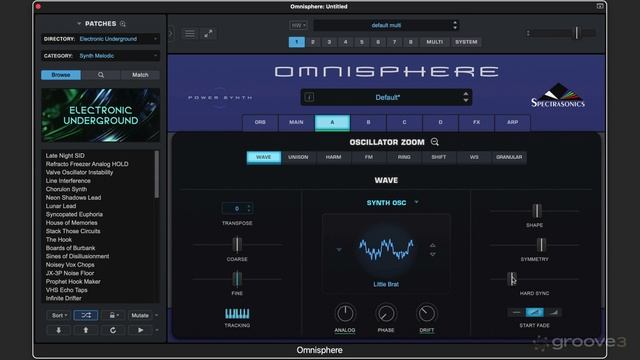Click the patch list scrollbar
This screenshot has height=360, width=640.
point(157,174)
